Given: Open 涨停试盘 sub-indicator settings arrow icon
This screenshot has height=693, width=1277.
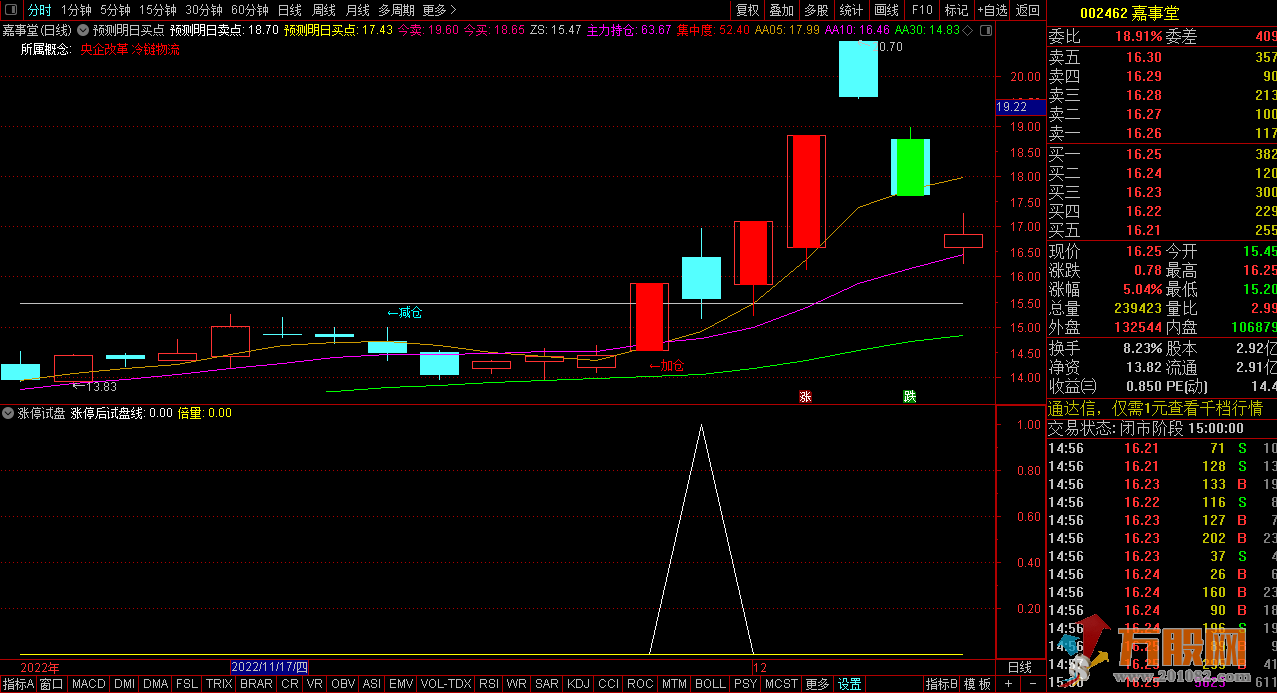Looking at the screenshot, I should pyautogui.click(x=9, y=412).
